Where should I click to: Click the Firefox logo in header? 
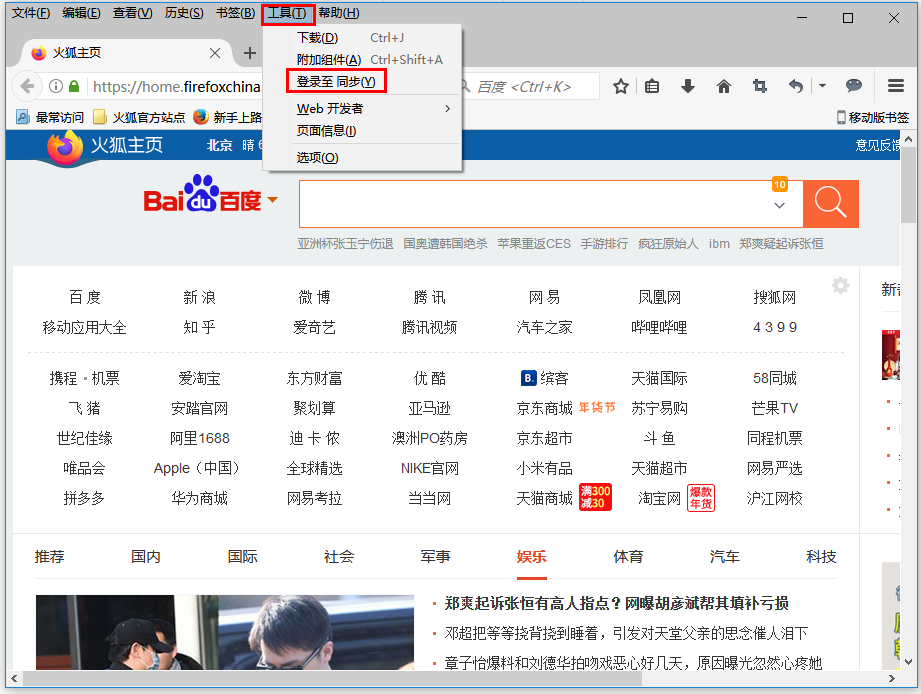[x=65, y=147]
